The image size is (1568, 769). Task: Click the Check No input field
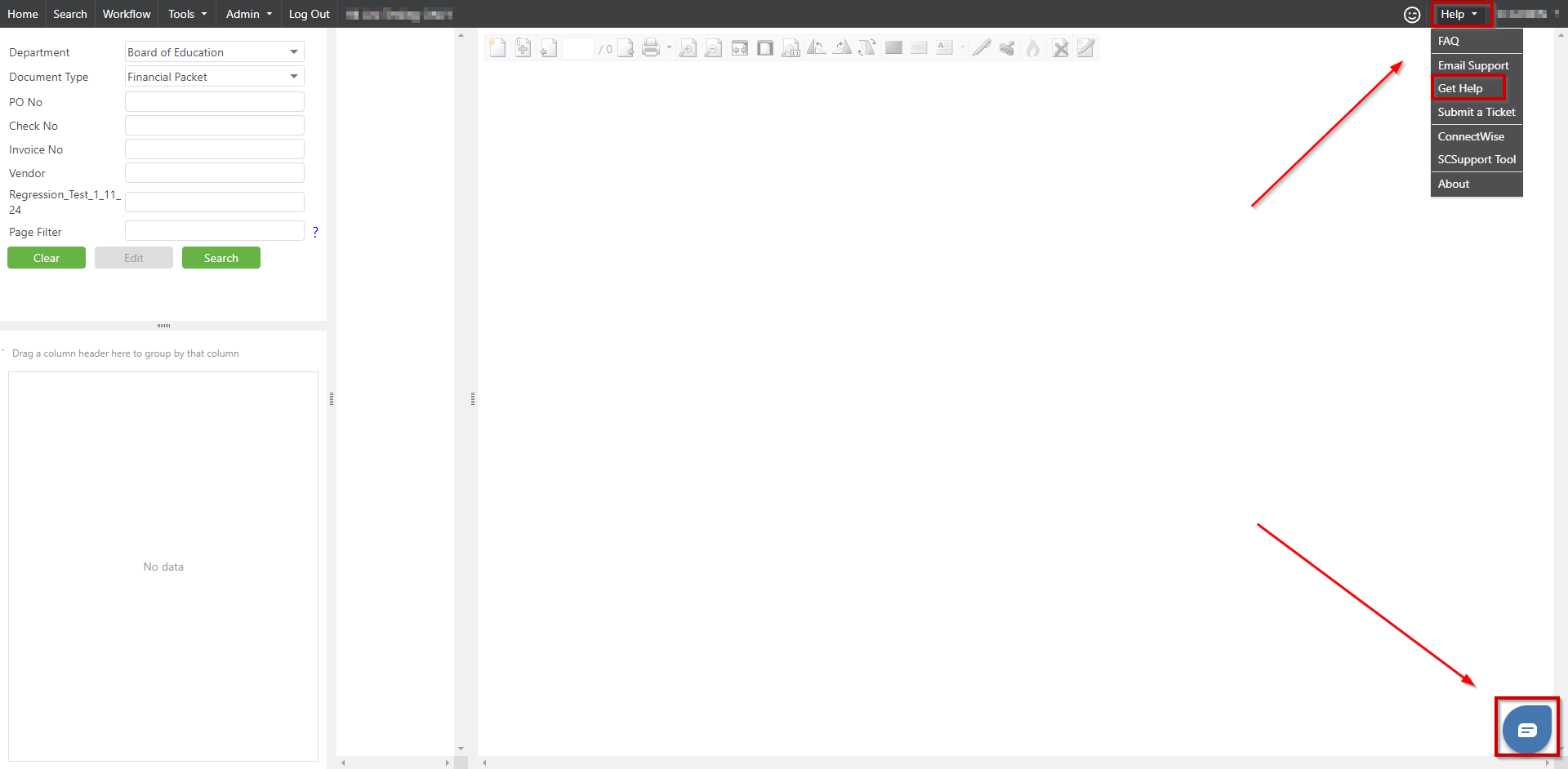[214, 126]
